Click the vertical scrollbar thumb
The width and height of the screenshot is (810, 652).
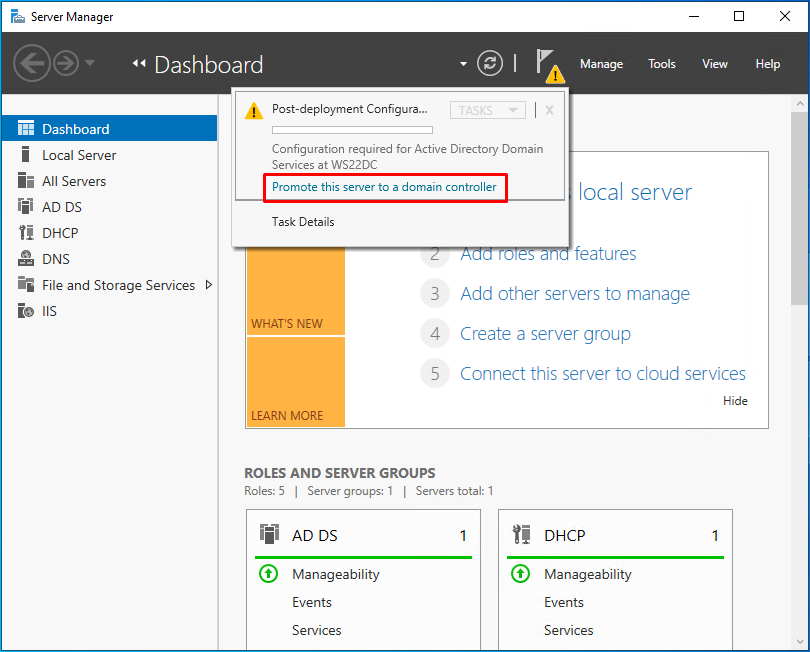[x=800, y=208]
